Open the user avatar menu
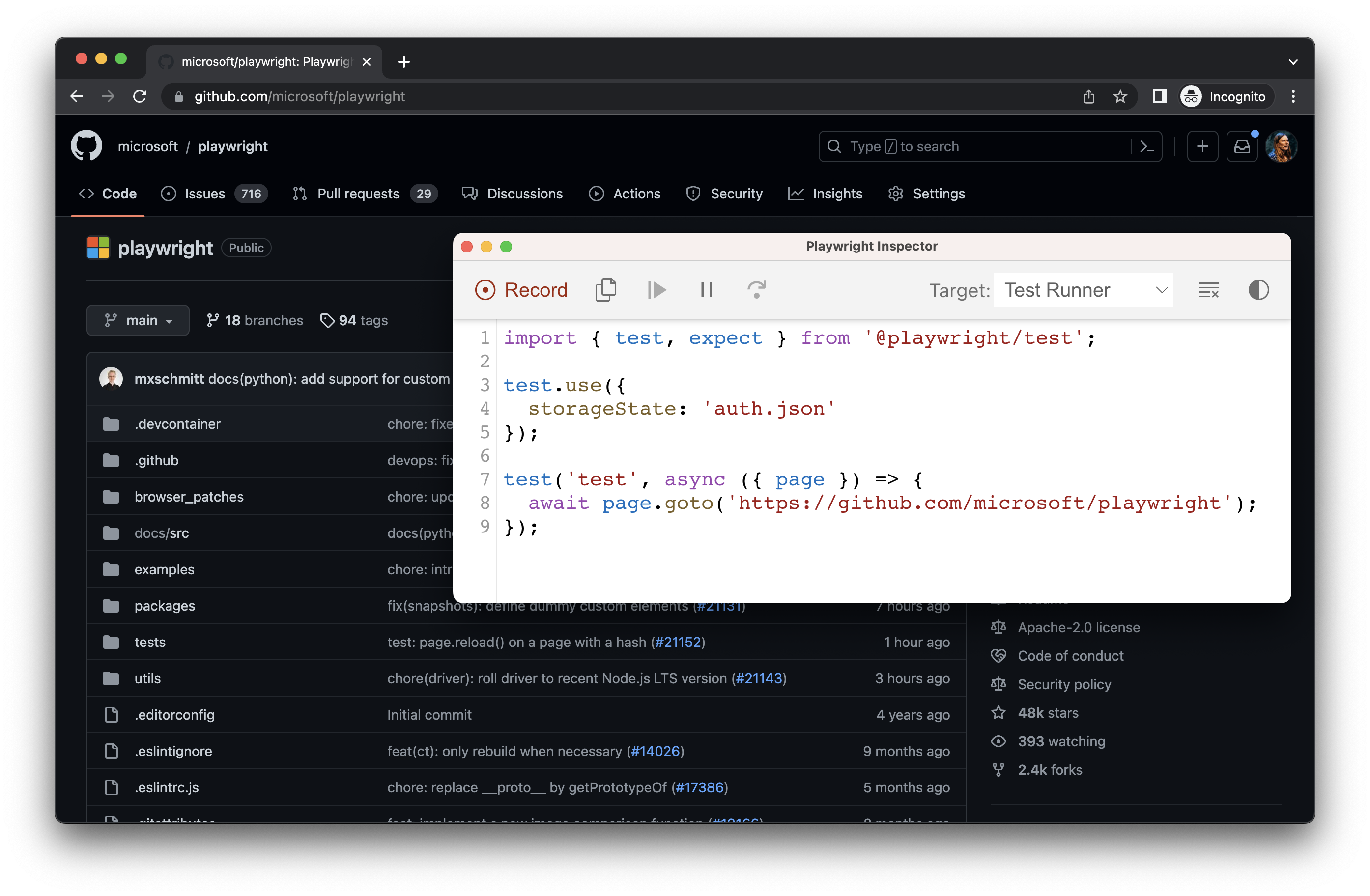The image size is (1370, 896). (x=1282, y=147)
